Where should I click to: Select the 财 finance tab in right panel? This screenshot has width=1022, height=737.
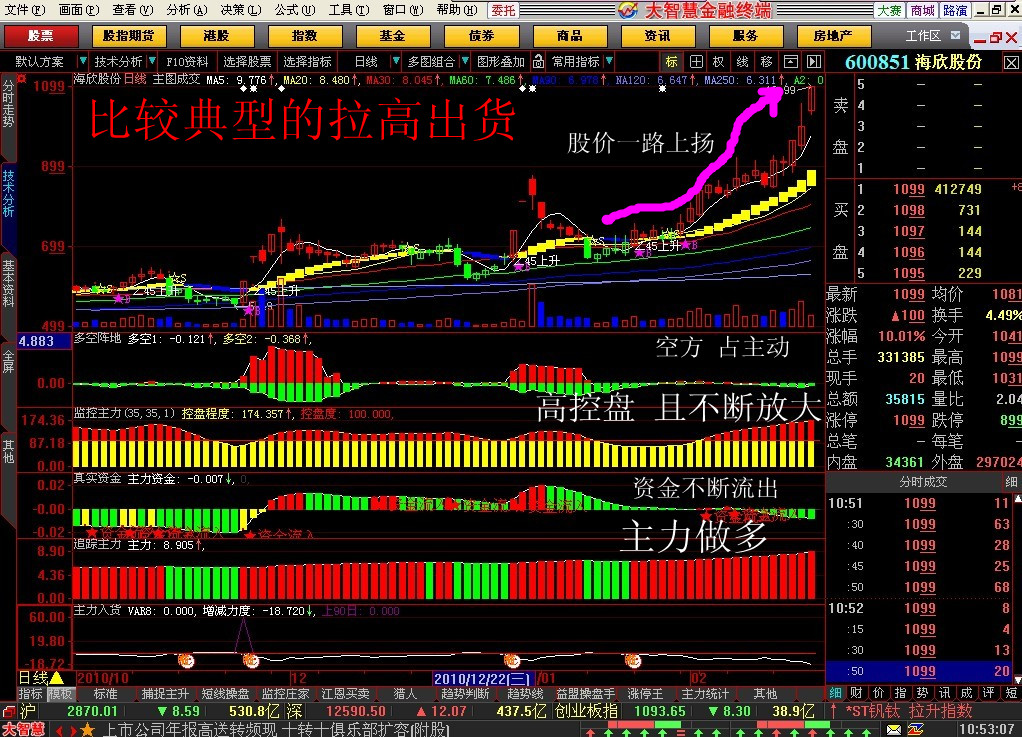(x=857, y=693)
